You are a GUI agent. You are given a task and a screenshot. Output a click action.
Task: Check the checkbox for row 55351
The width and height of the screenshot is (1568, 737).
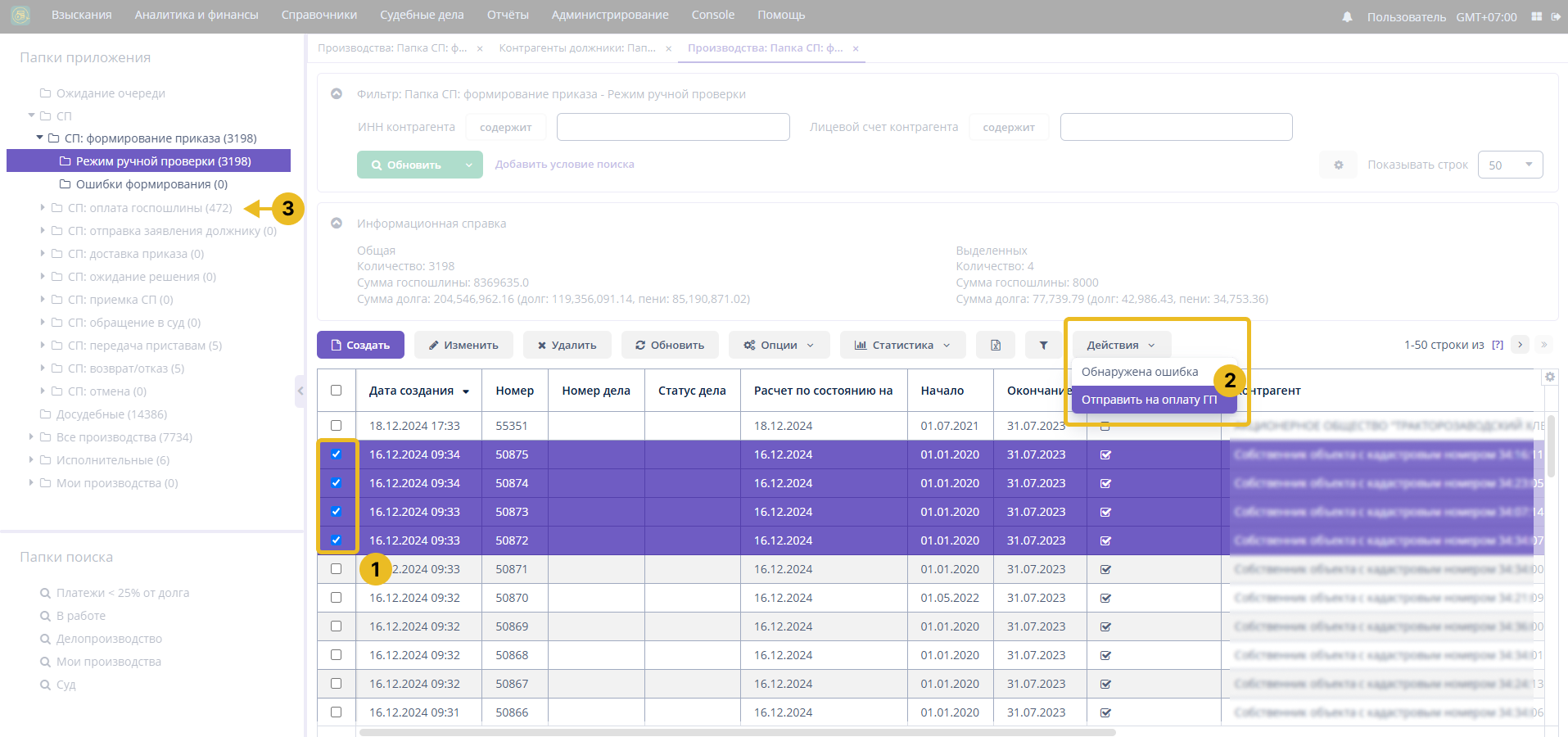tap(336, 426)
